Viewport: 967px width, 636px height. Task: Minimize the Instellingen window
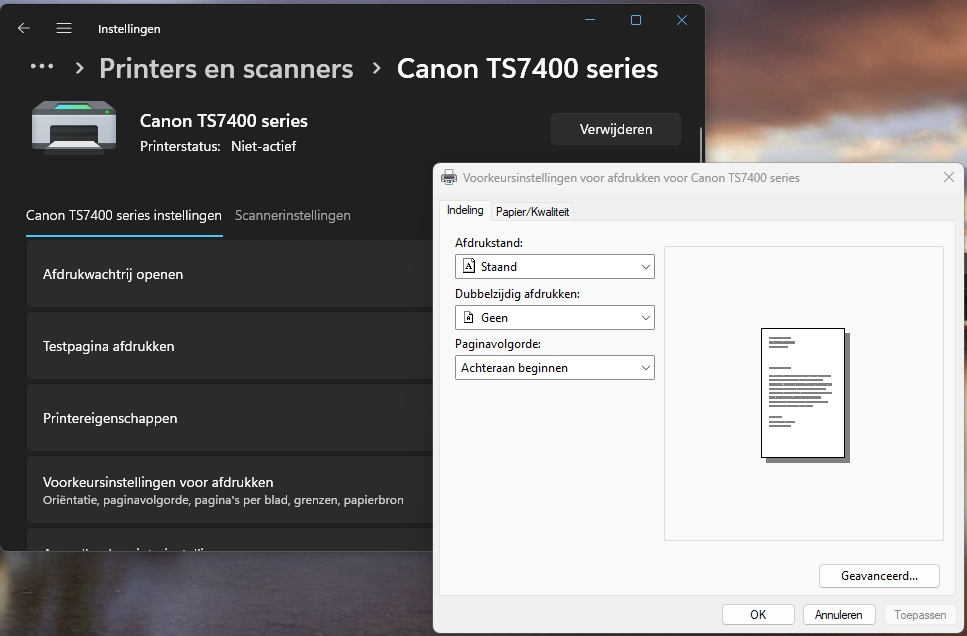point(589,20)
